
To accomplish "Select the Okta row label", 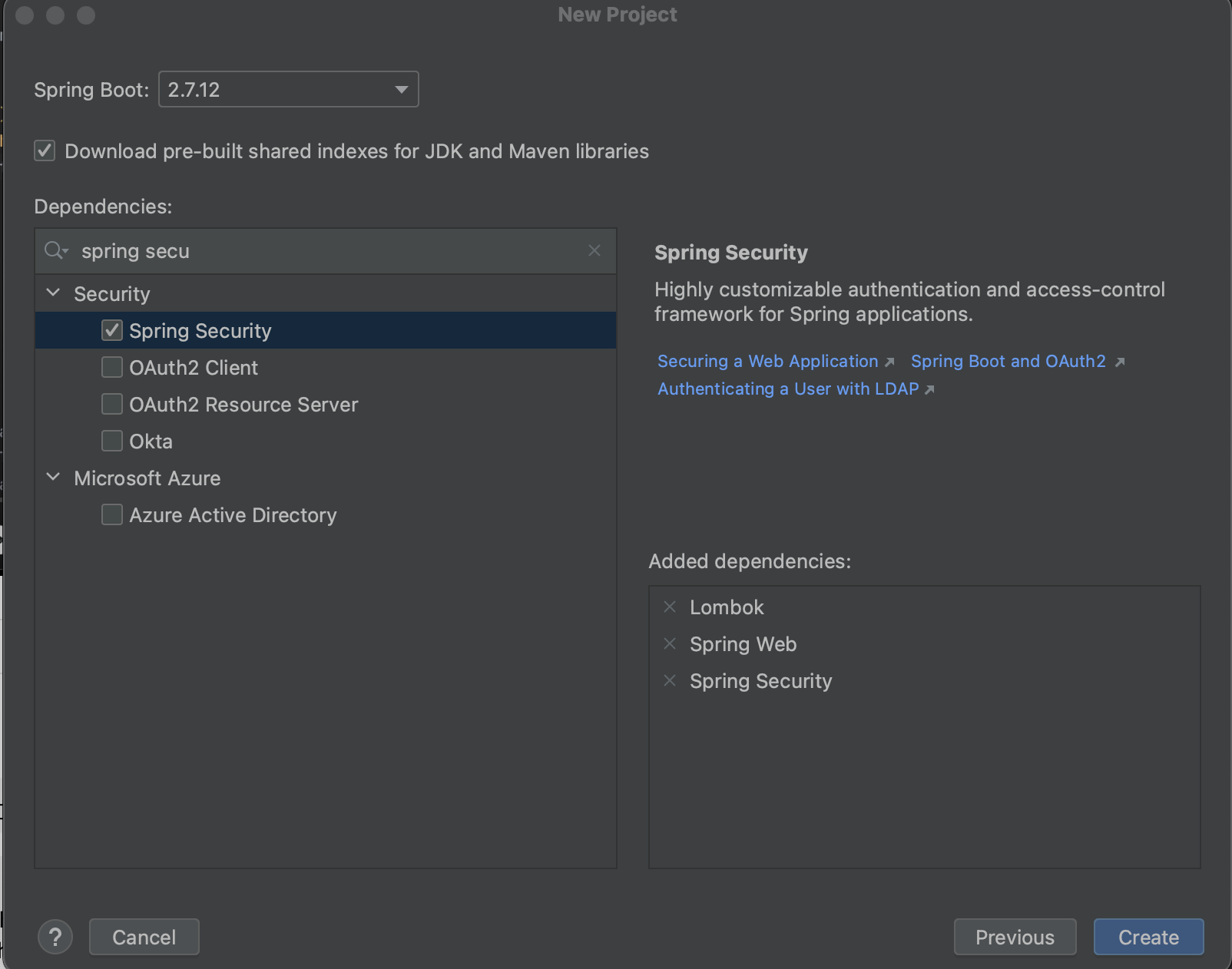I will 151,442.
